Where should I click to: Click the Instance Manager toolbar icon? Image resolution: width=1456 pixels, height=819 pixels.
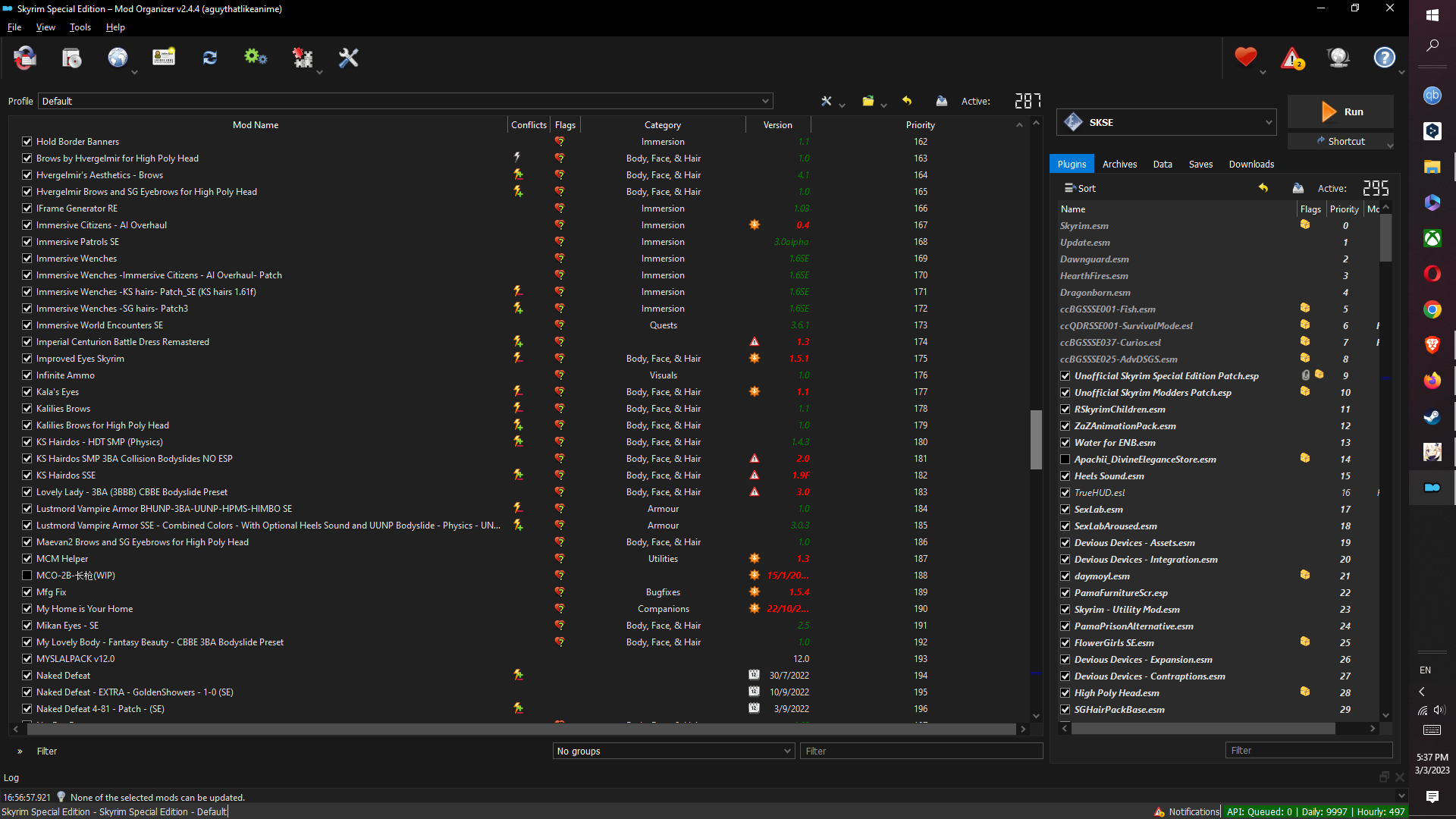tap(25, 58)
